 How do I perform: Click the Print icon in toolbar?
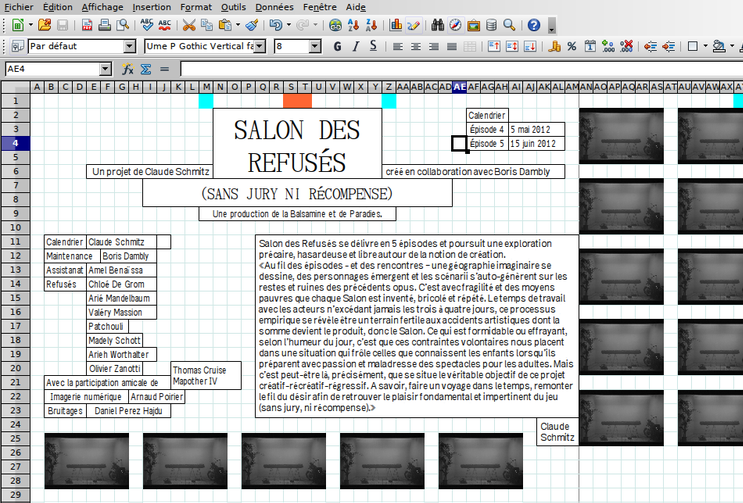click(x=104, y=25)
